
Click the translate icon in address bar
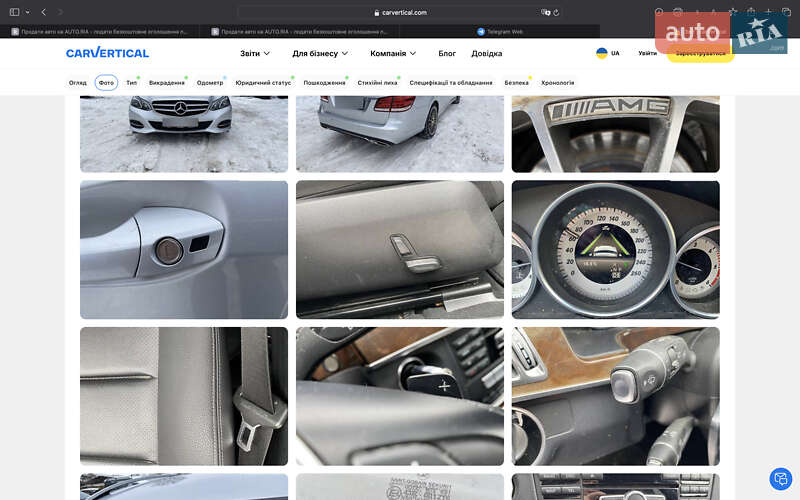(x=546, y=12)
